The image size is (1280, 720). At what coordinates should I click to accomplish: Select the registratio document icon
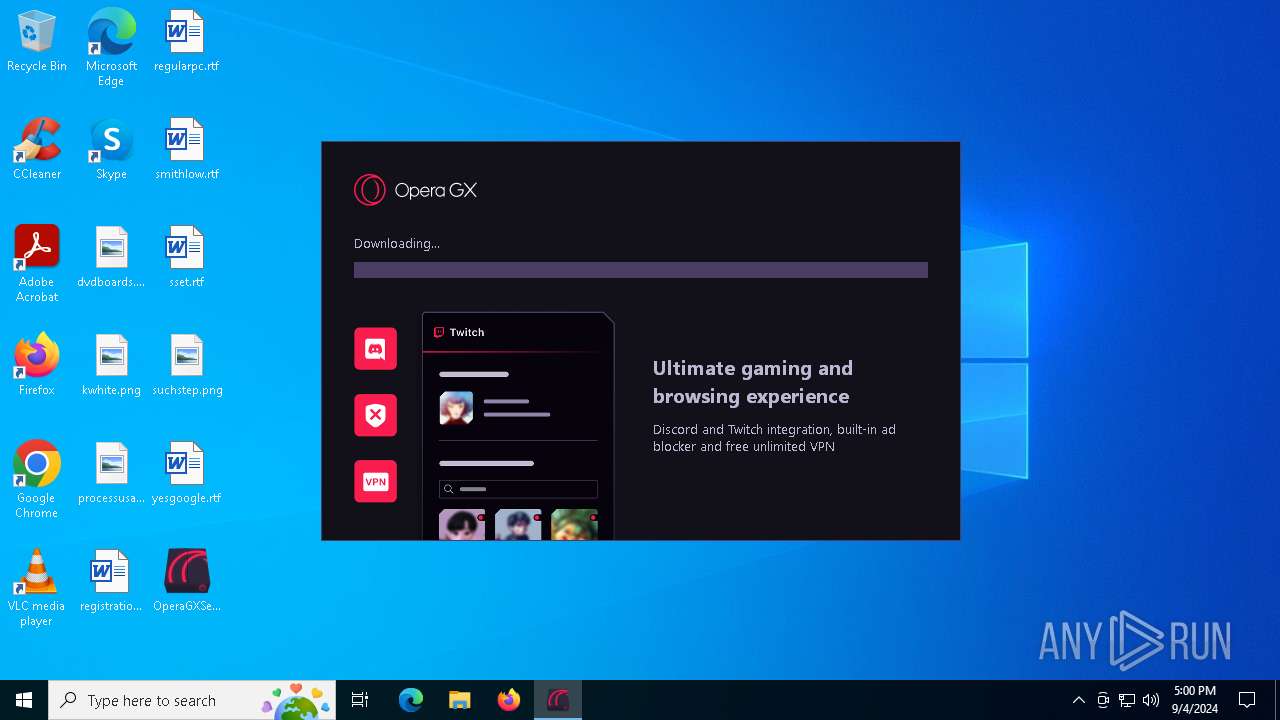pyautogui.click(x=111, y=582)
